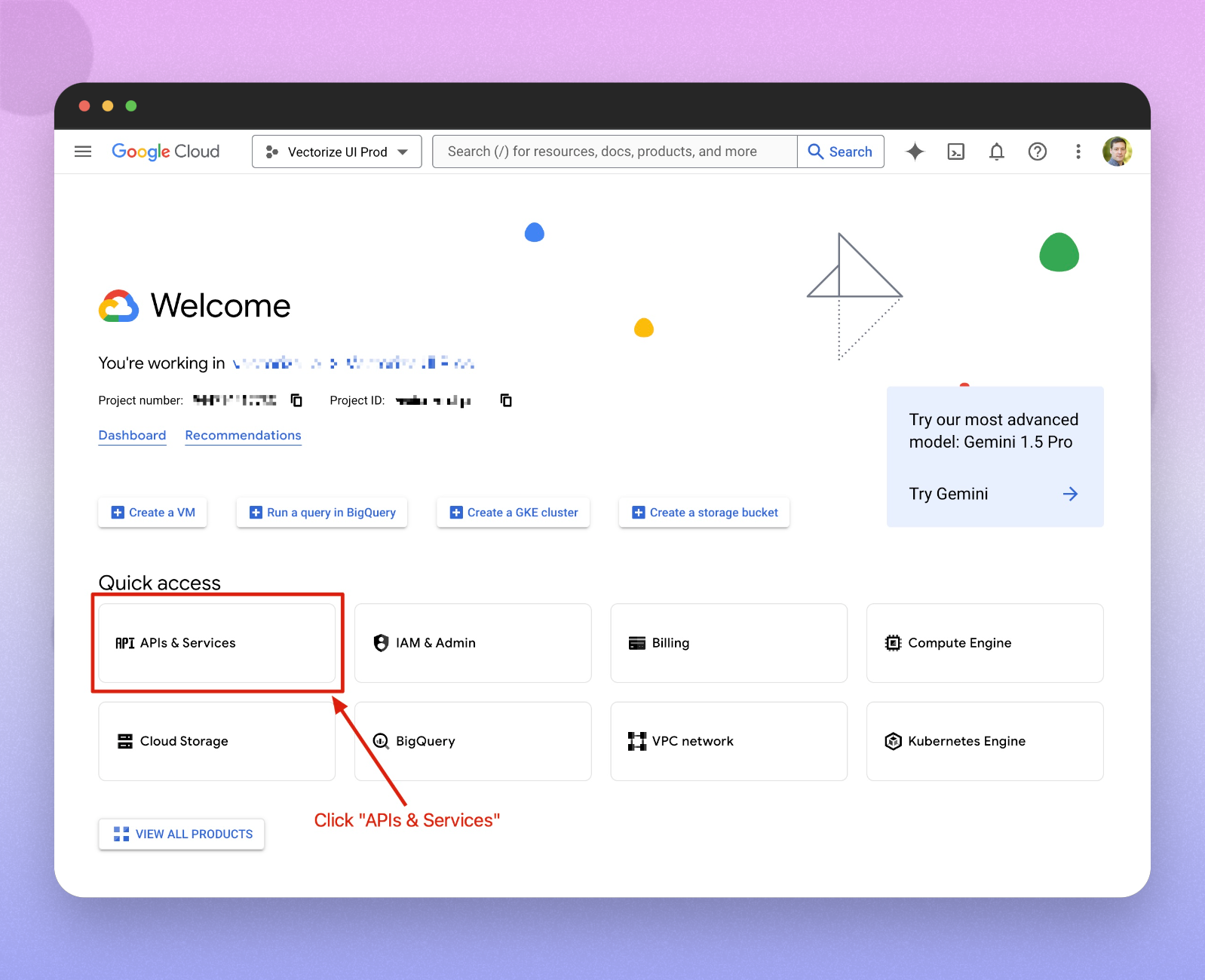Viewport: 1205px width, 980px height.
Task: Click Create a storage bucket
Action: [x=704, y=513]
